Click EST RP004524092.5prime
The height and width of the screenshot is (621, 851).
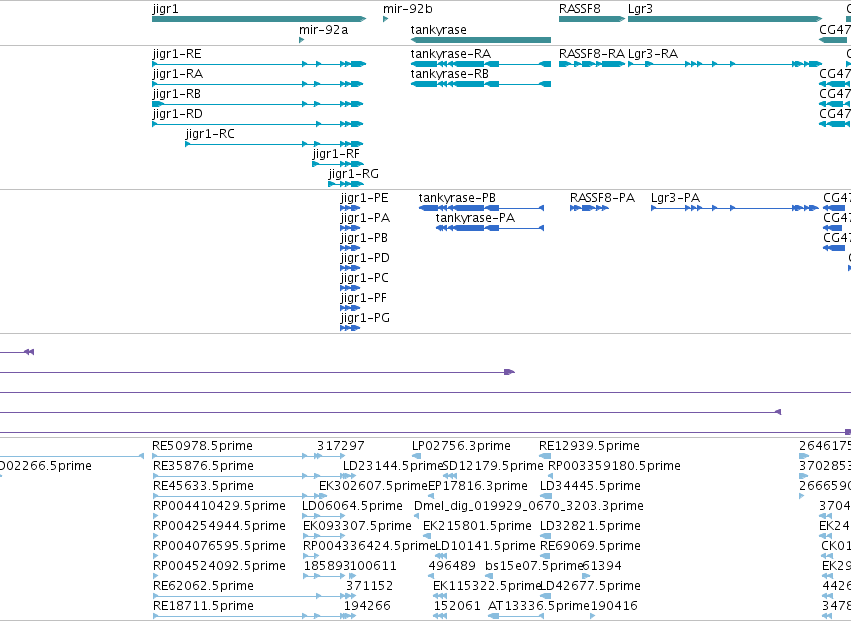click(x=155, y=576)
